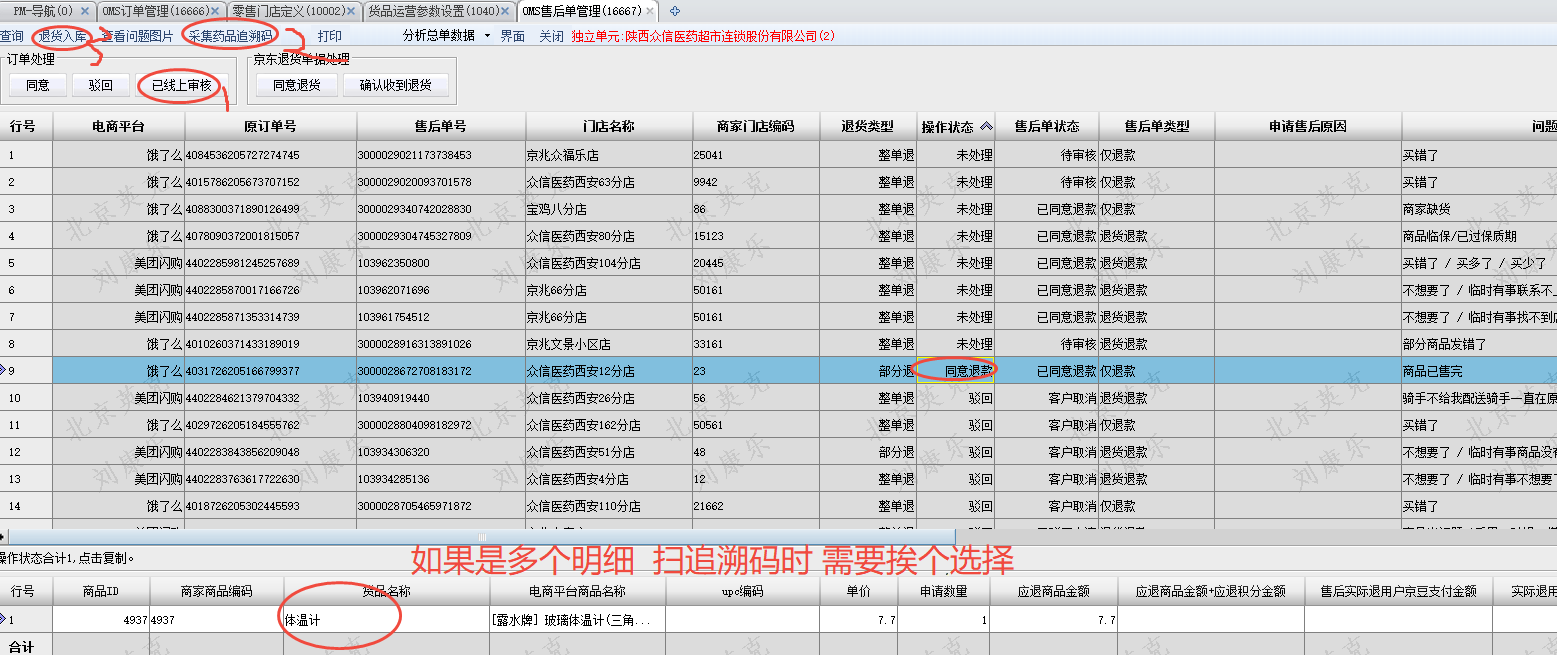Click the 驳回 button
Viewport: 1557px width, 655px height.
(x=101, y=85)
